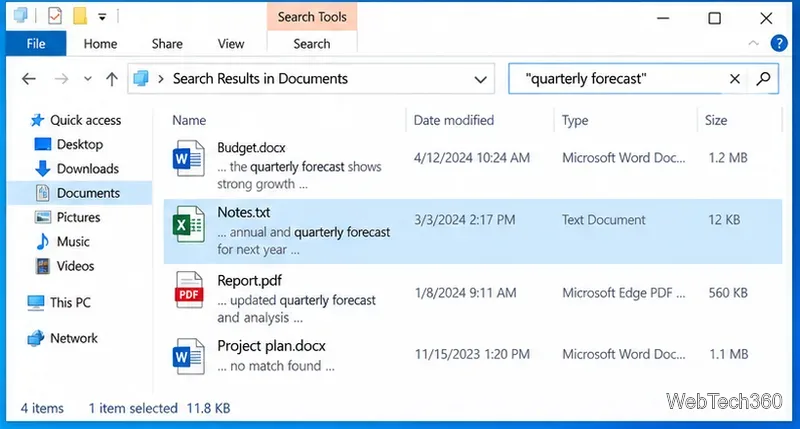Select Network in navigation pane
Screen dimensions: 800x429
62,338
